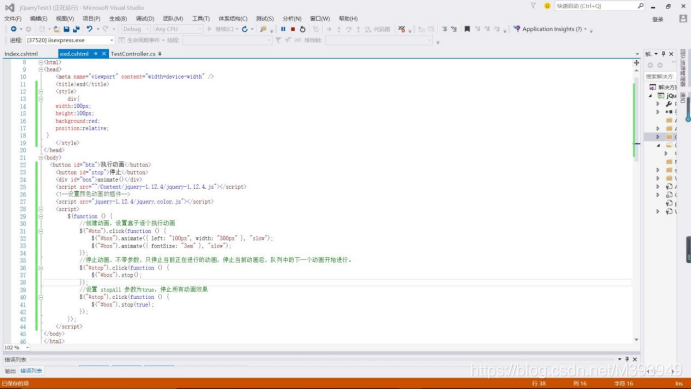Open the Window menu
692x389 pixels.
click(x=320, y=19)
